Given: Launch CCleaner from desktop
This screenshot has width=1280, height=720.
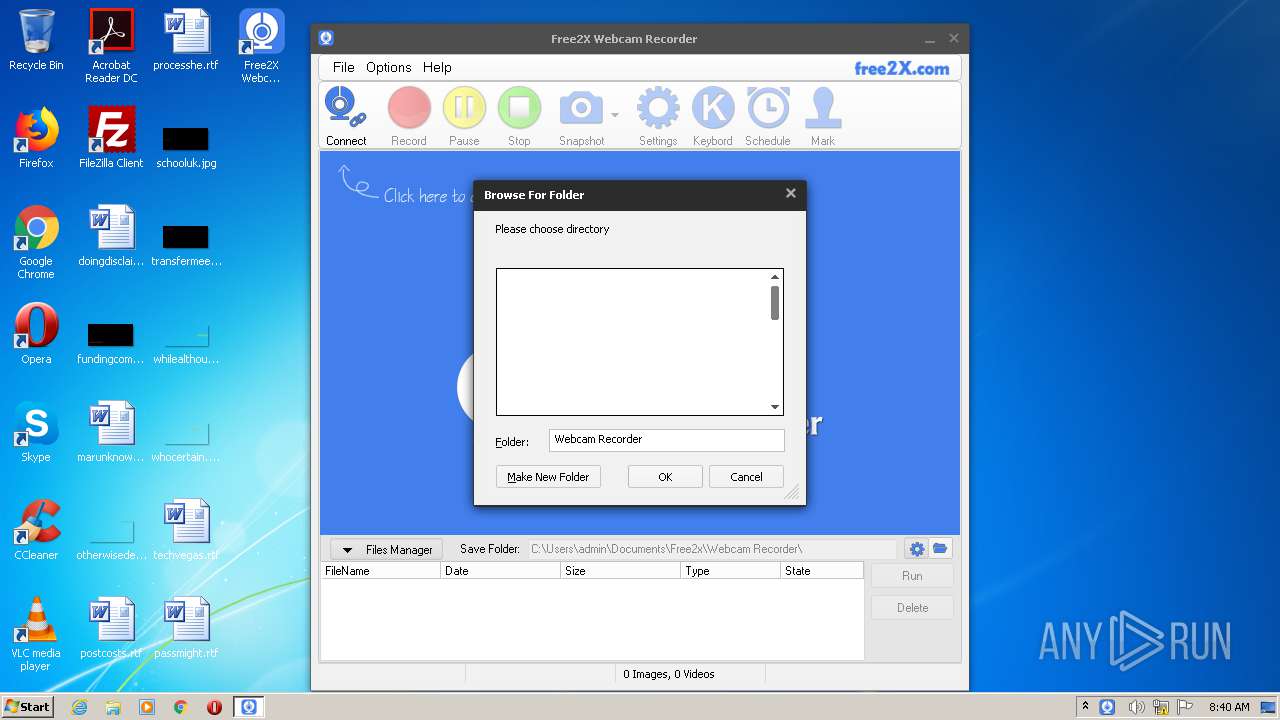Looking at the screenshot, I should pyautogui.click(x=36, y=530).
